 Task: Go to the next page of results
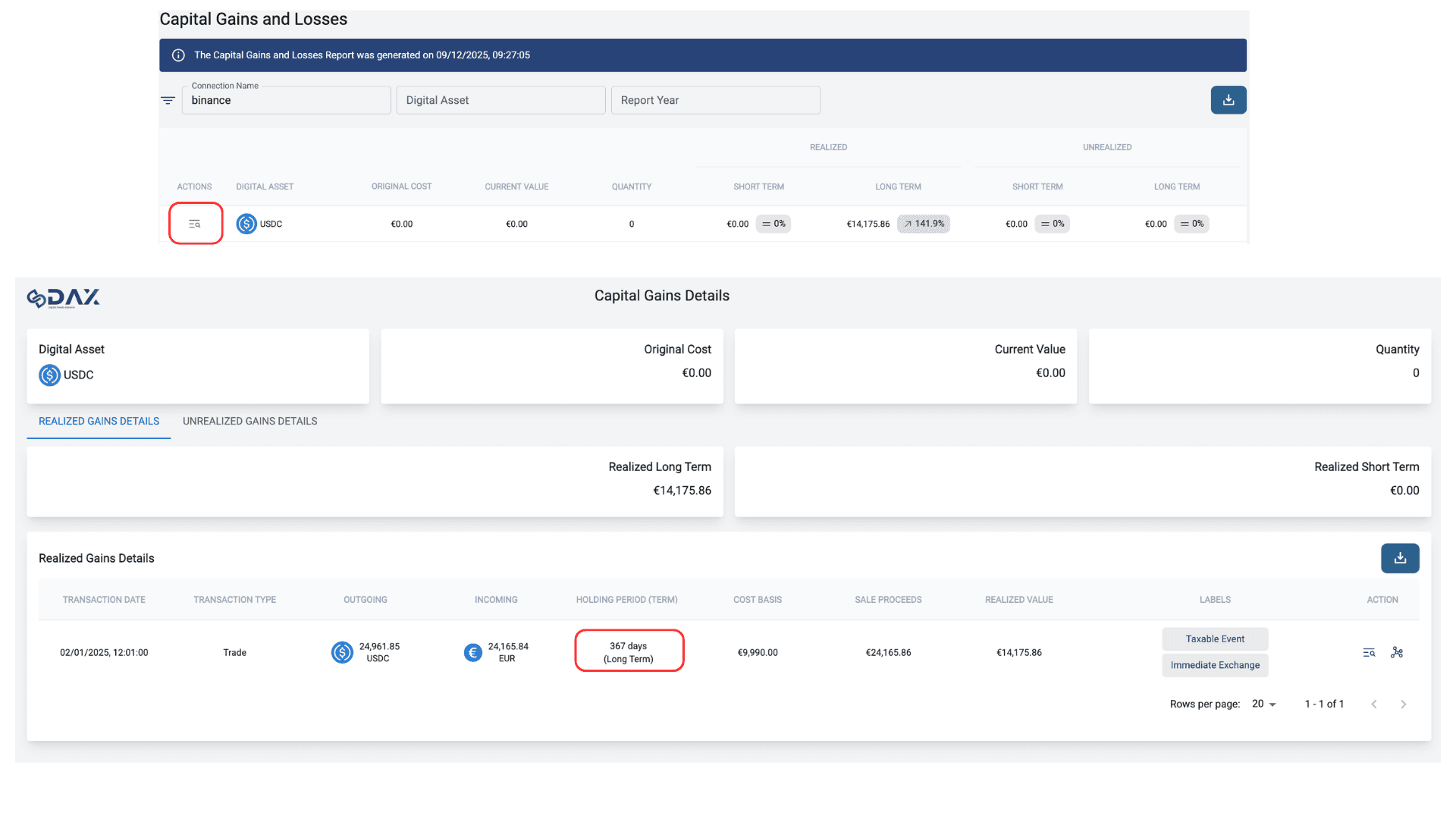tap(1403, 704)
